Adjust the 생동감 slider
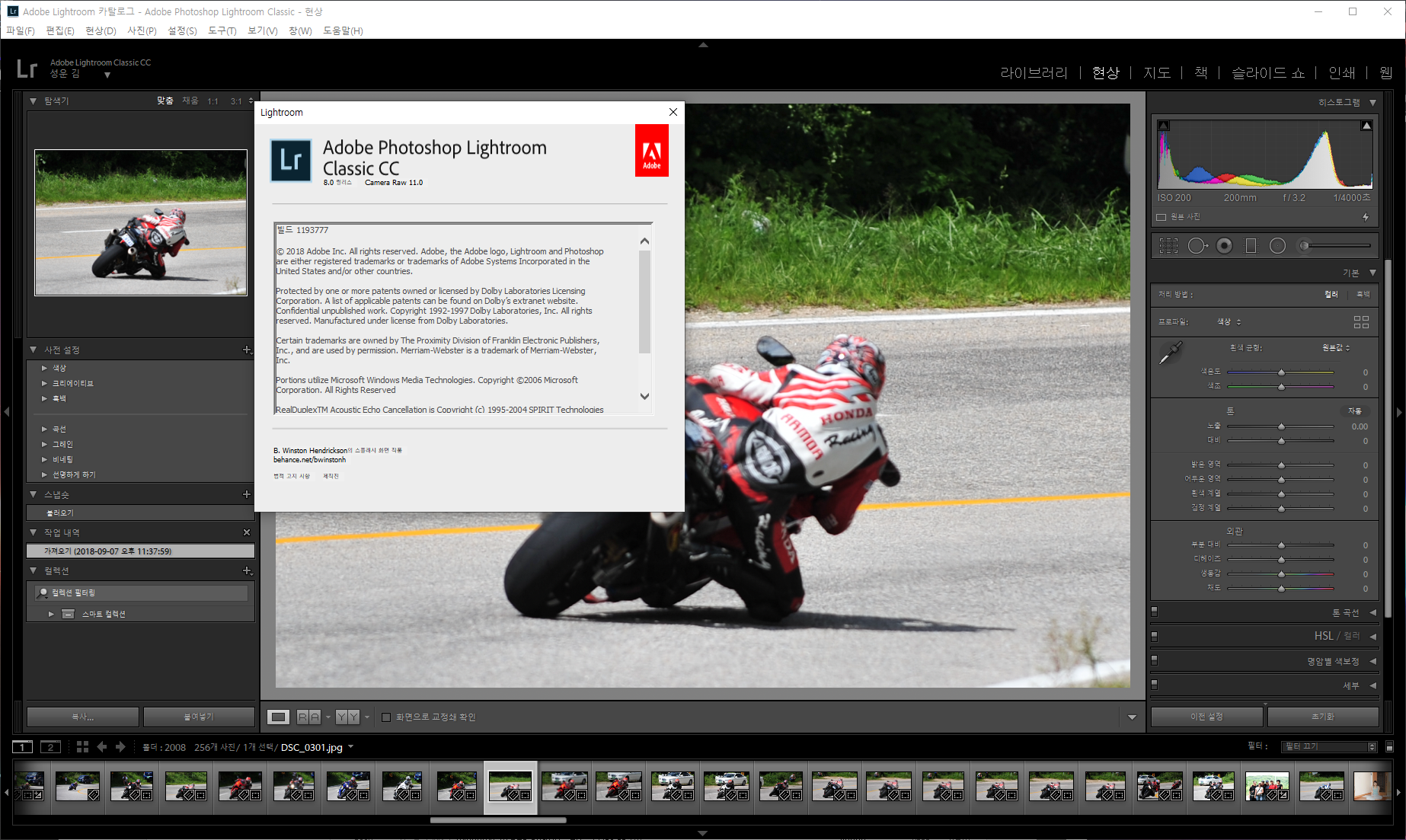This screenshot has height=840, width=1406. [1281, 574]
